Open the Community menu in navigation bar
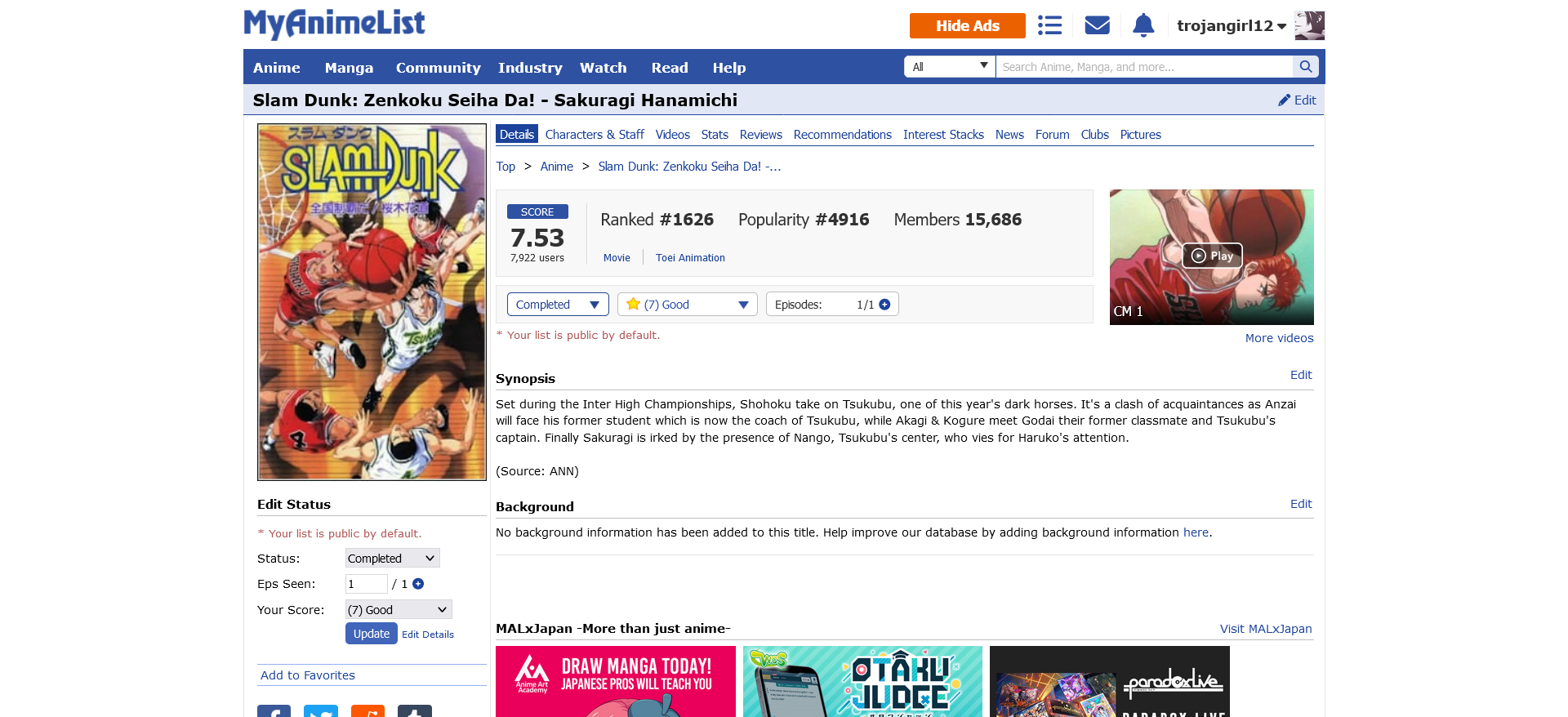The height and width of the screenshot is (717, 1568). [438, 68]
